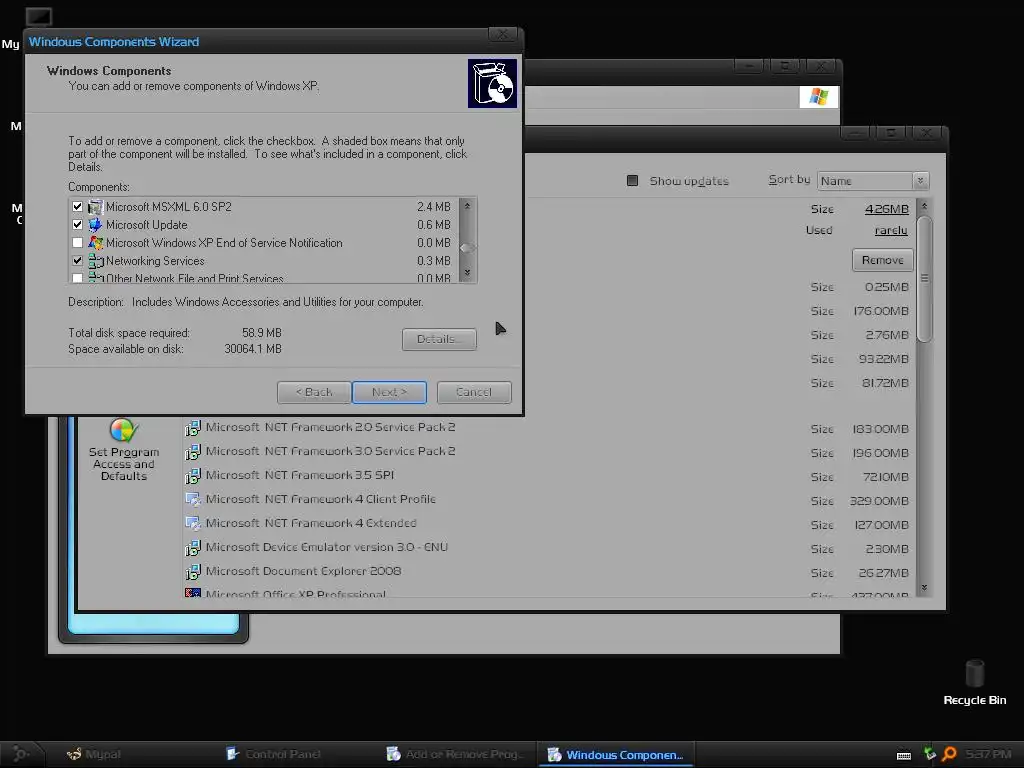This screenshot has height=768, width=1024.
Task: Select Microsoft .NET Framework 2.0 Service Pack 2
Action: [330, 427]
